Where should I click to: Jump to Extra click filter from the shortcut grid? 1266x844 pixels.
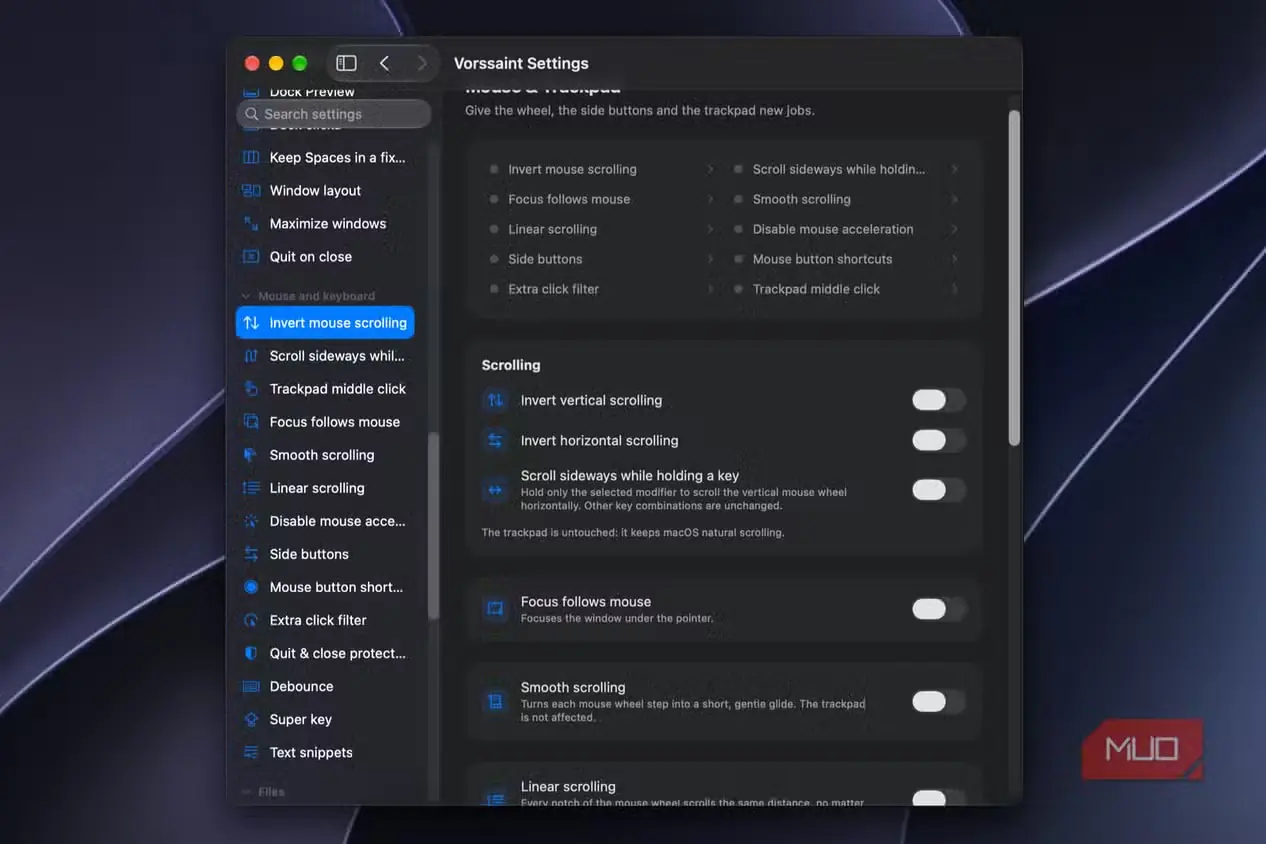coord(603,289)
